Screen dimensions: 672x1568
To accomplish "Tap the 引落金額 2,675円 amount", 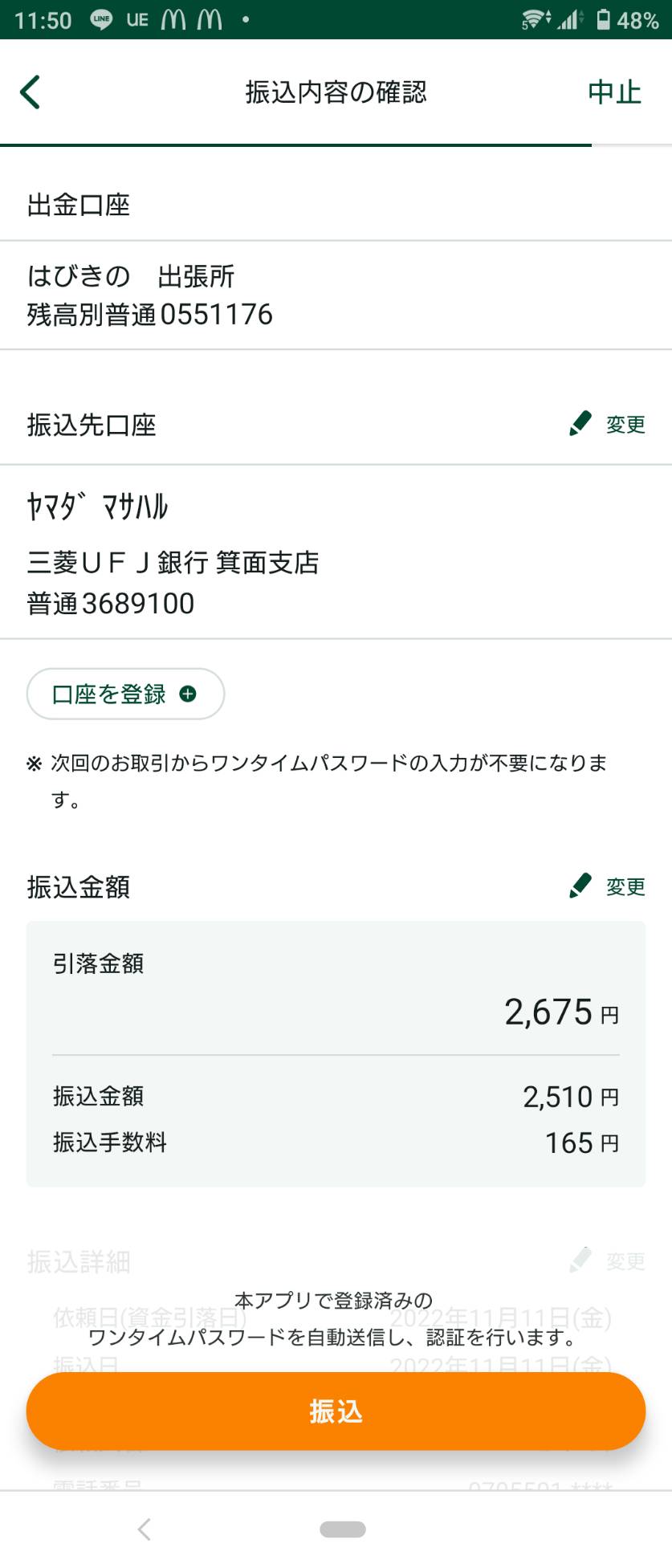I will pyautogui.click(x=561, y=1012).
